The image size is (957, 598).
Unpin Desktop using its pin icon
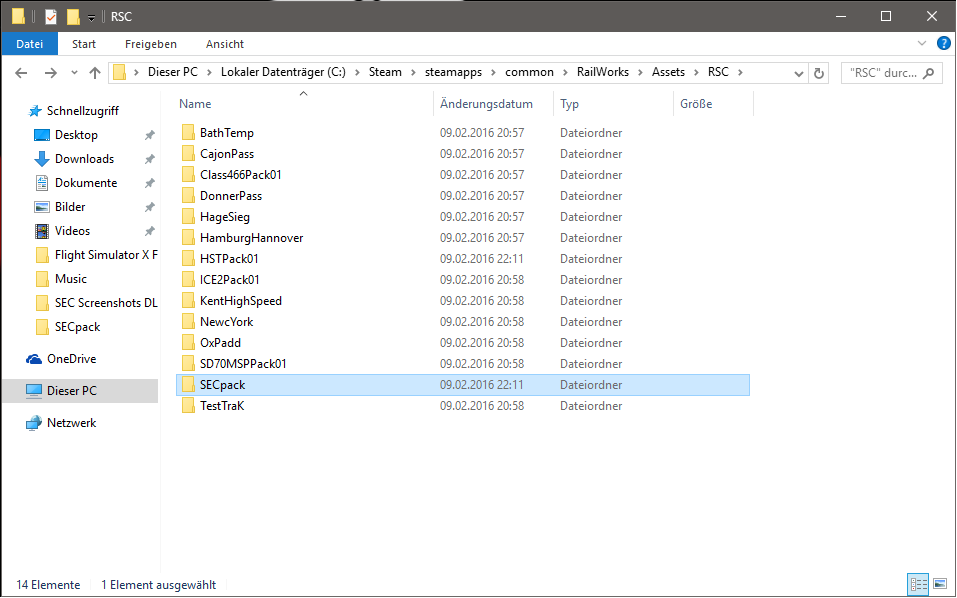tap(149, 135)
